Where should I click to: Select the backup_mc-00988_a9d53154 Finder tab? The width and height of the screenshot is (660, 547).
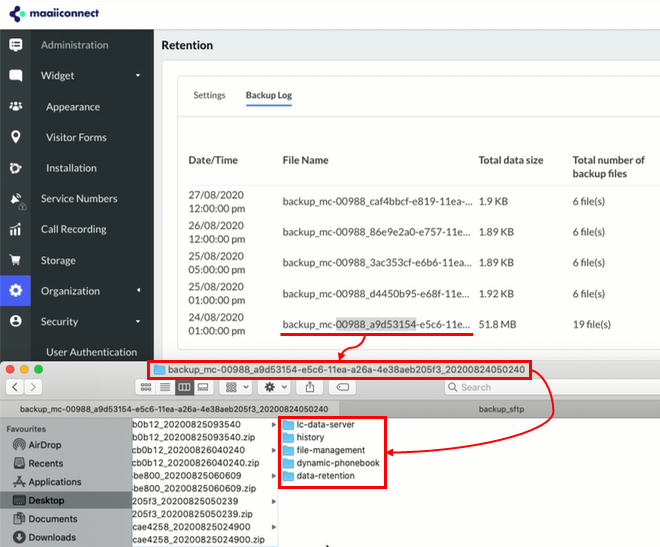pyautogui.click(x=173, y=409)
